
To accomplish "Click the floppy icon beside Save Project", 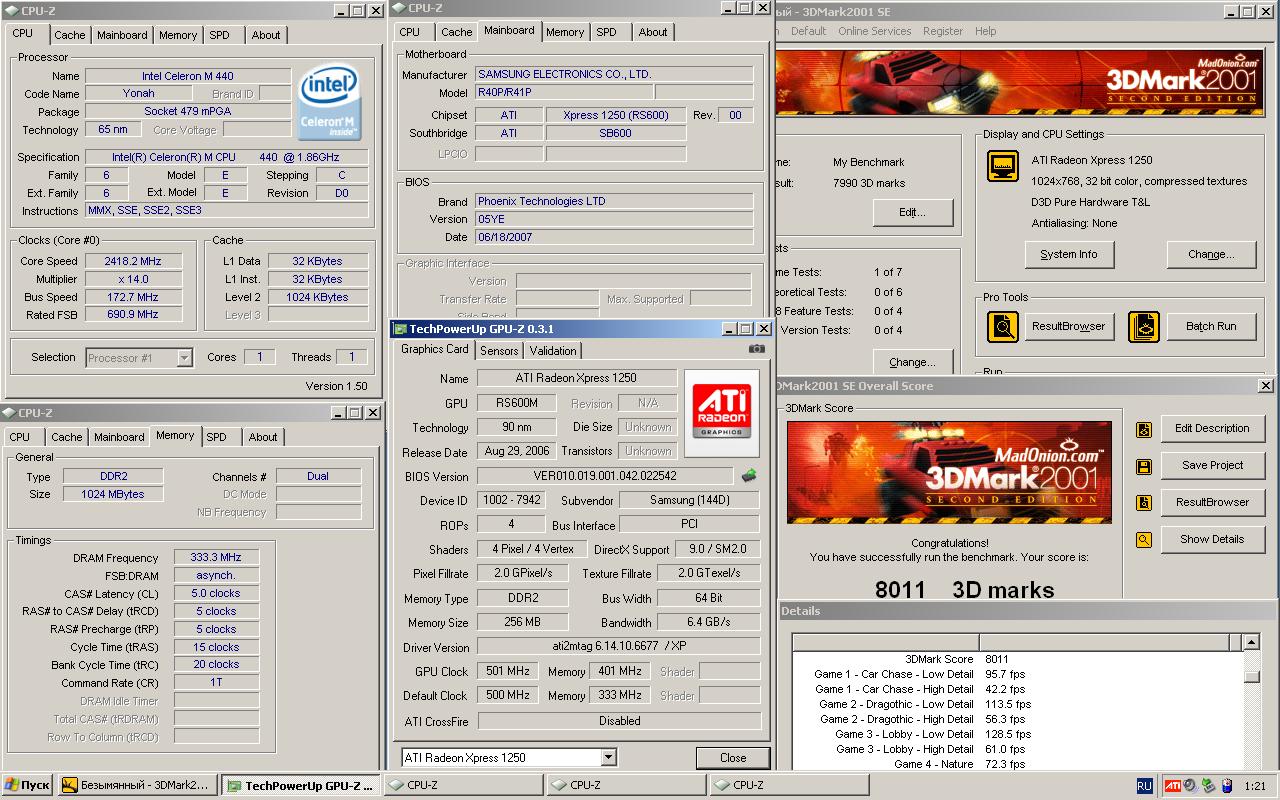I will 1144,466.
